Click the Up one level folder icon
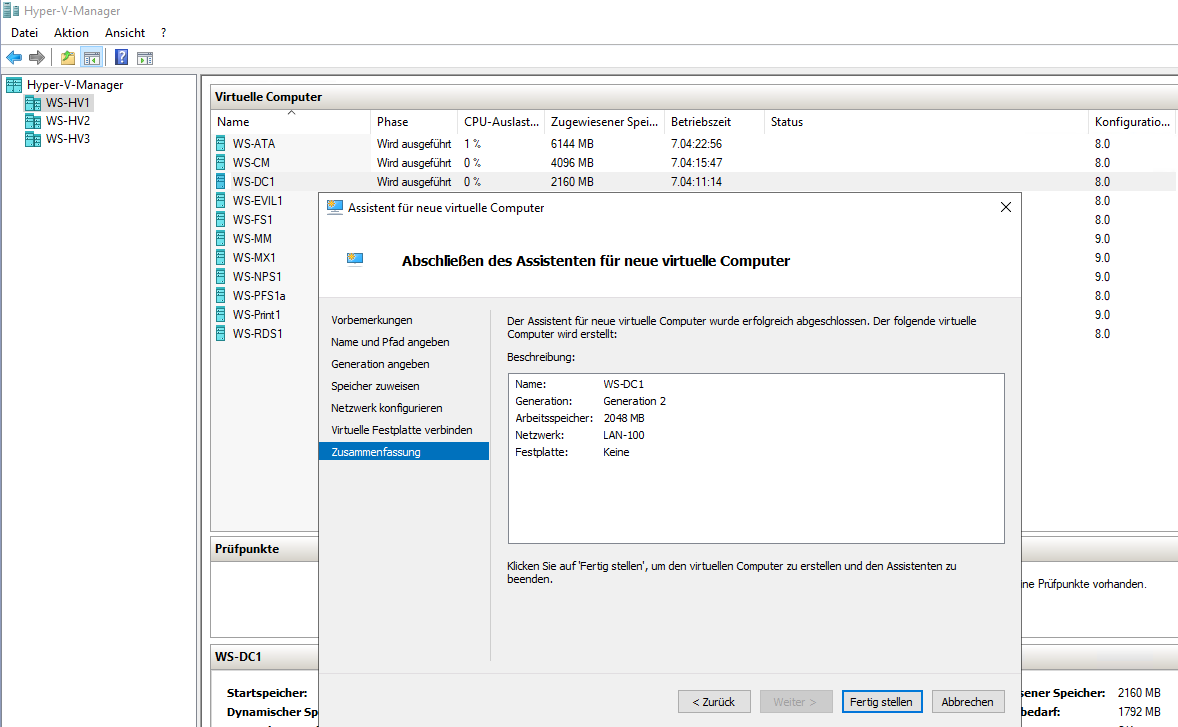Image resolution: width=1178 pixels, height=727 pixels. [x=68, y=57]
